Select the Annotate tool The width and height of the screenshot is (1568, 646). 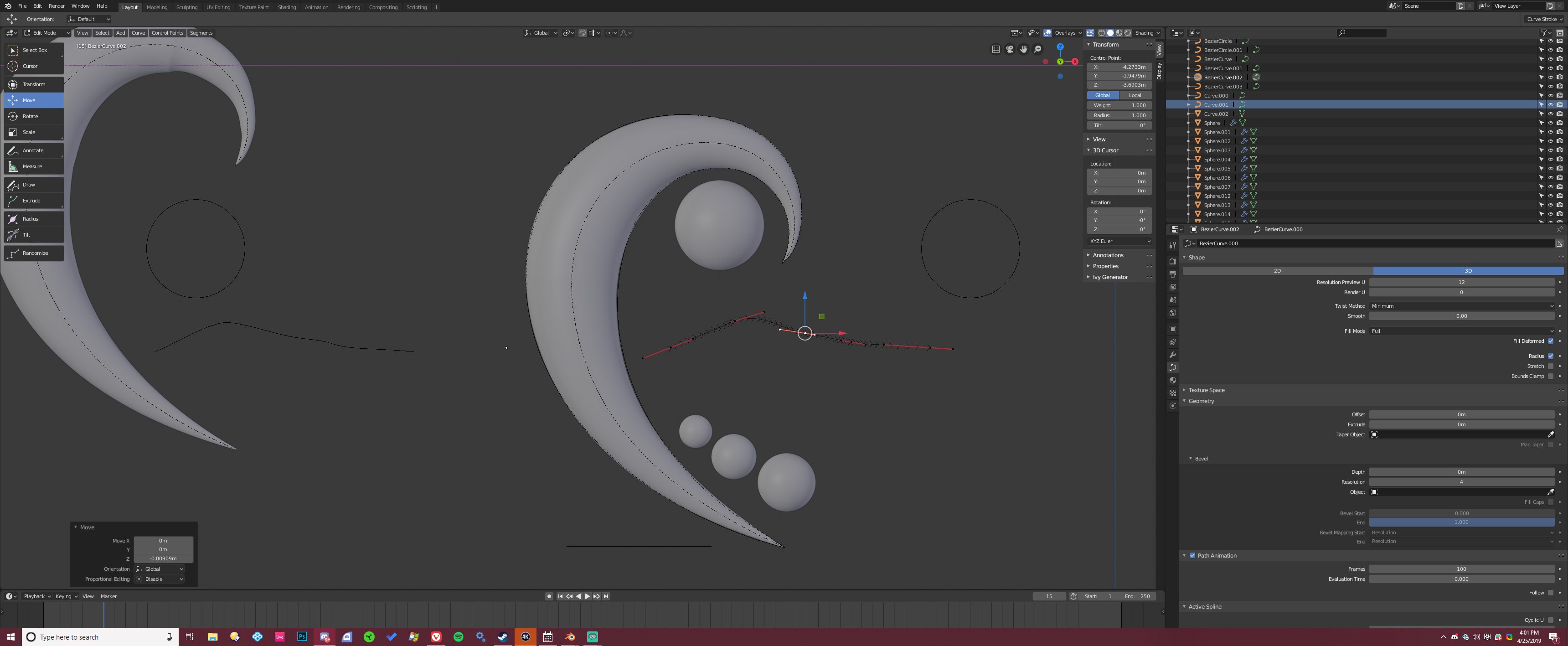[33, 150]
